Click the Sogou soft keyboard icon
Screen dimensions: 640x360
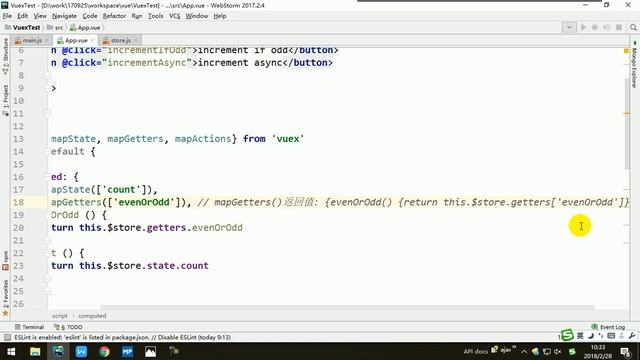click(x=611, y=336)
